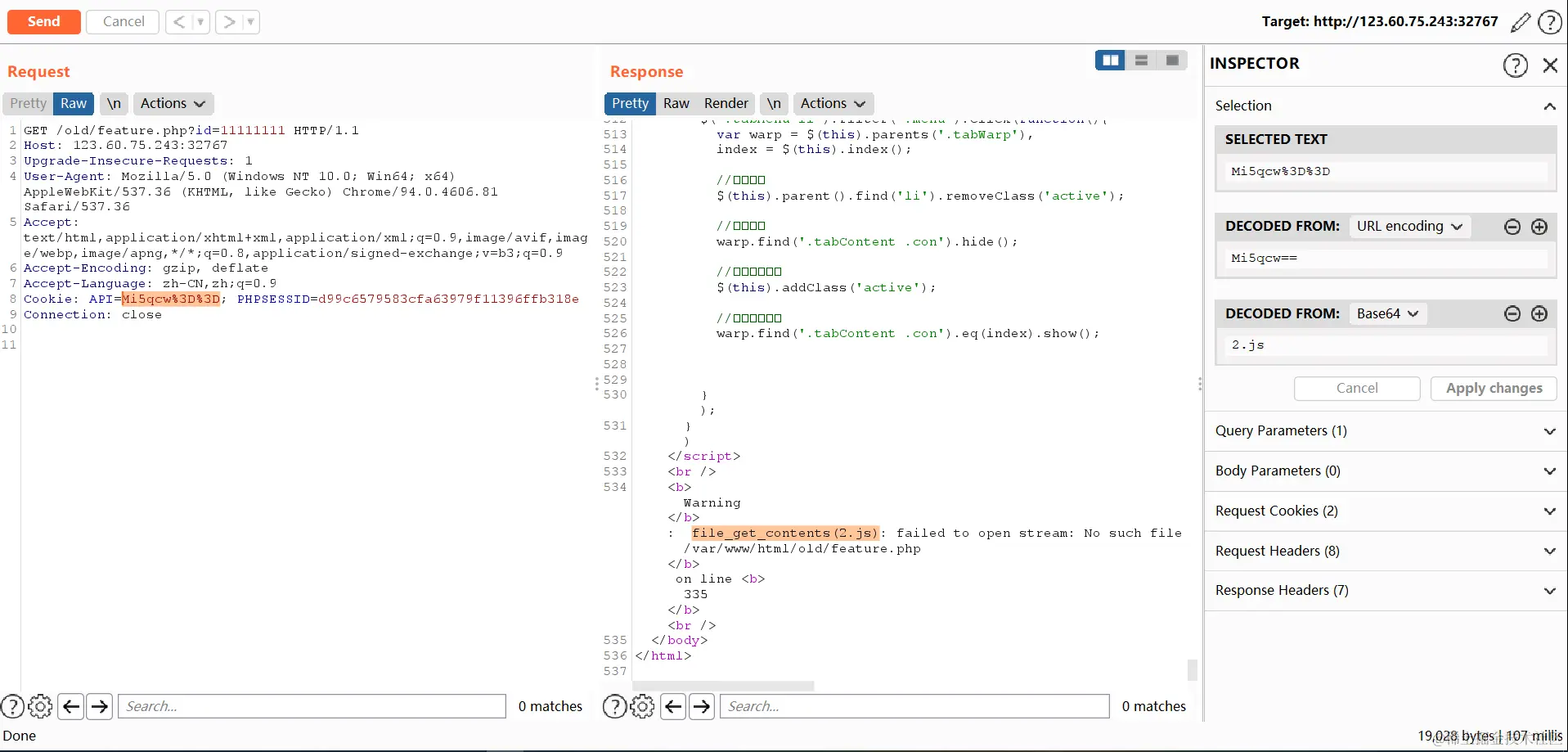Click highlighted file_get_contents(2.js) text in response
This screenshot has width=1568, height=752.
(x=785, y=534)
